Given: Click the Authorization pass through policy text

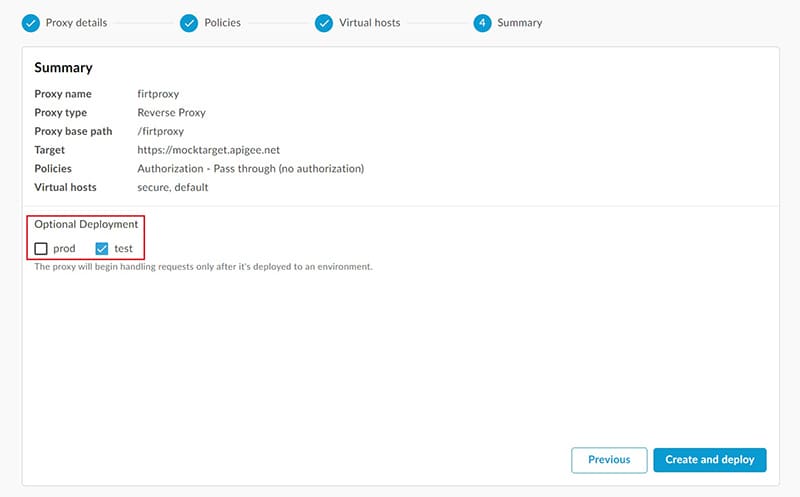Looking at the screenshot, I should tap(251, 168).
